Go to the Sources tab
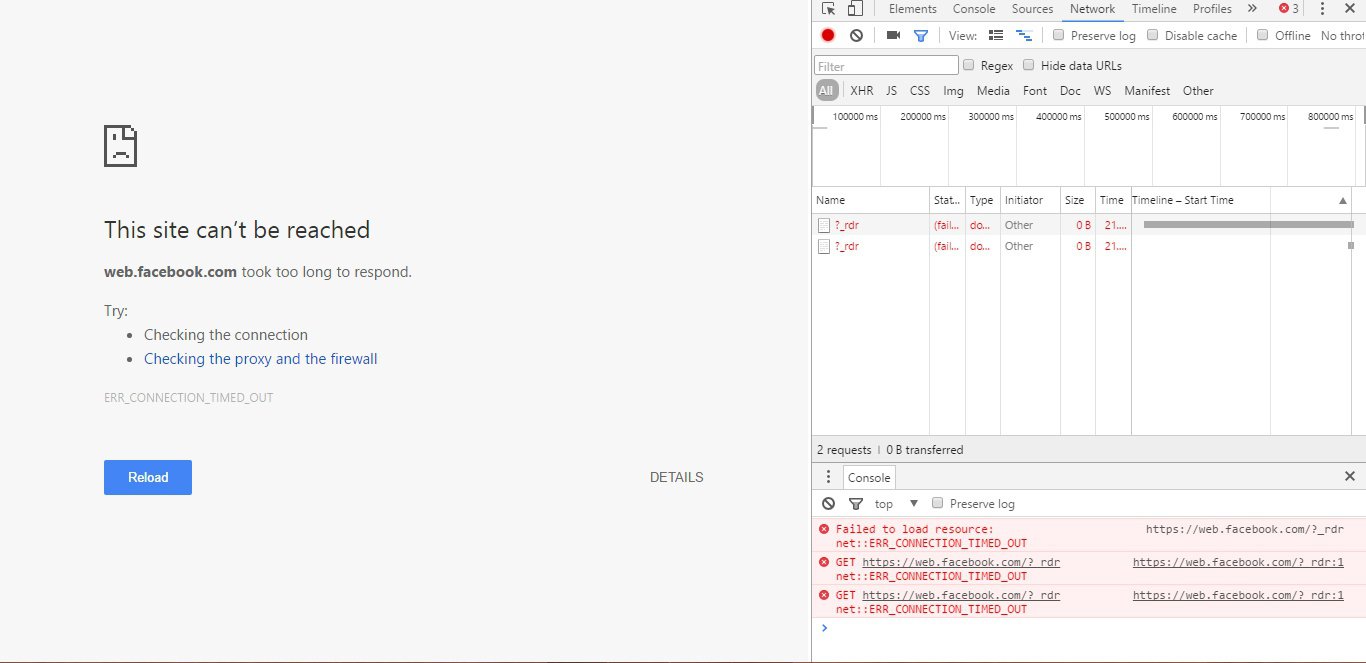 tap(1032, 9)
